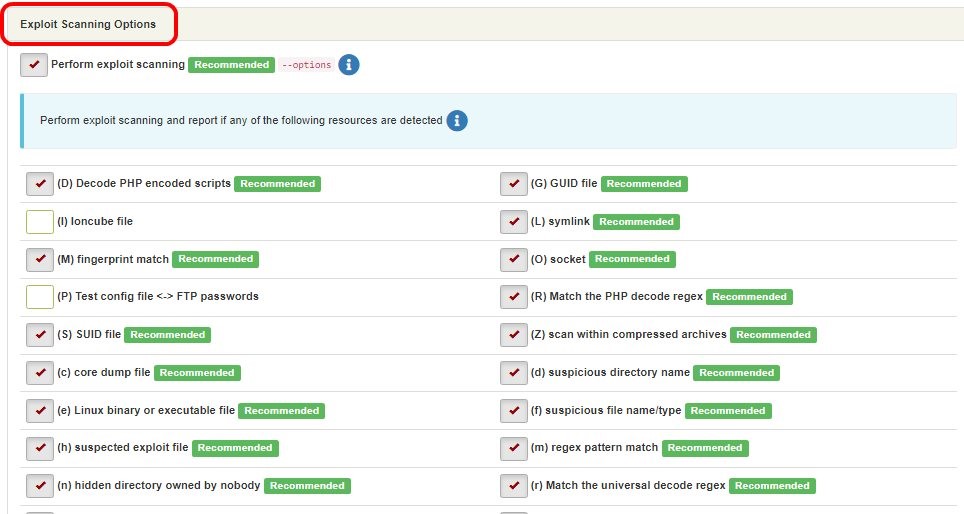This screenshot has width=964, height=514.
Task: Uncheck SUID file option
Action: pos(40,335)
